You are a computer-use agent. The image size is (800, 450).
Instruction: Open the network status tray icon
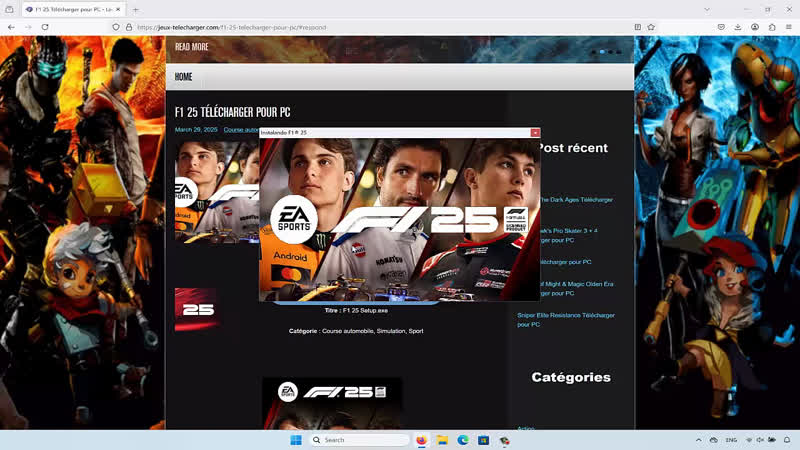(x=749, y=440)
